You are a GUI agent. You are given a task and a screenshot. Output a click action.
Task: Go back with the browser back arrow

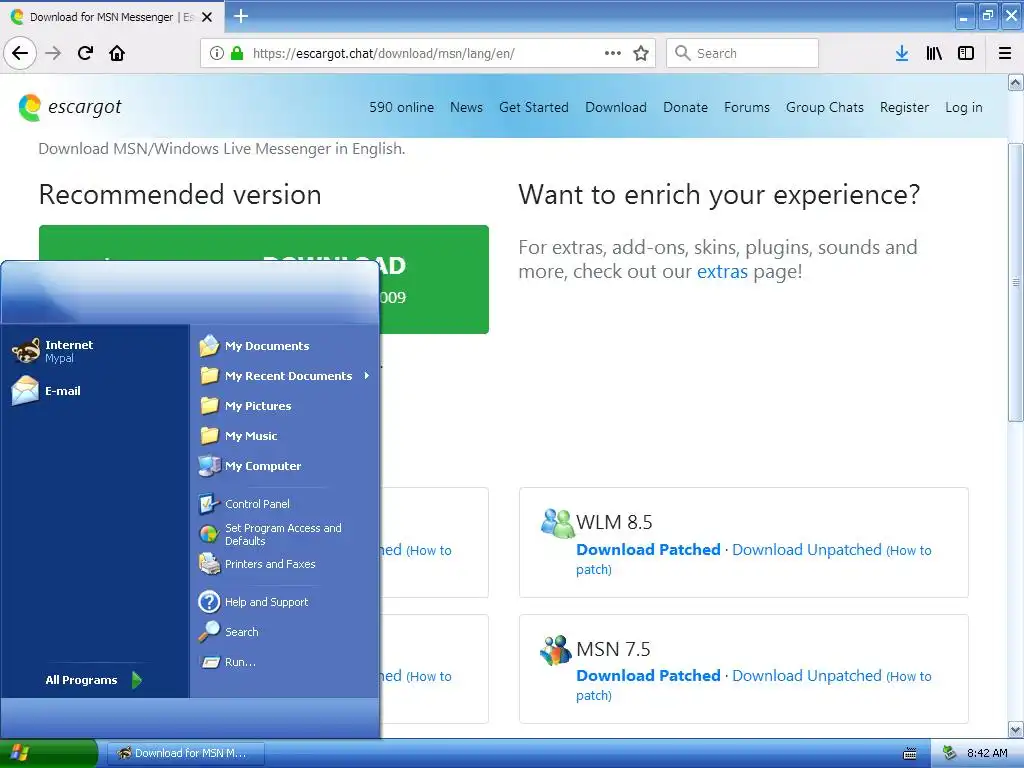[x=20, y=53]
